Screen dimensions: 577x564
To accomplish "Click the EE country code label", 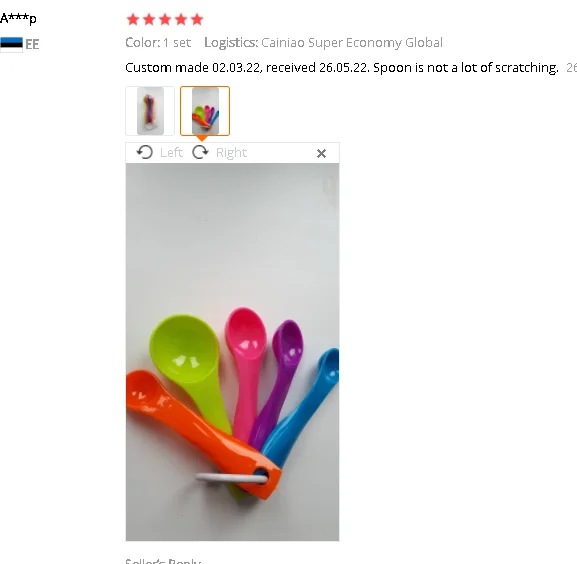I will (32, 45).
